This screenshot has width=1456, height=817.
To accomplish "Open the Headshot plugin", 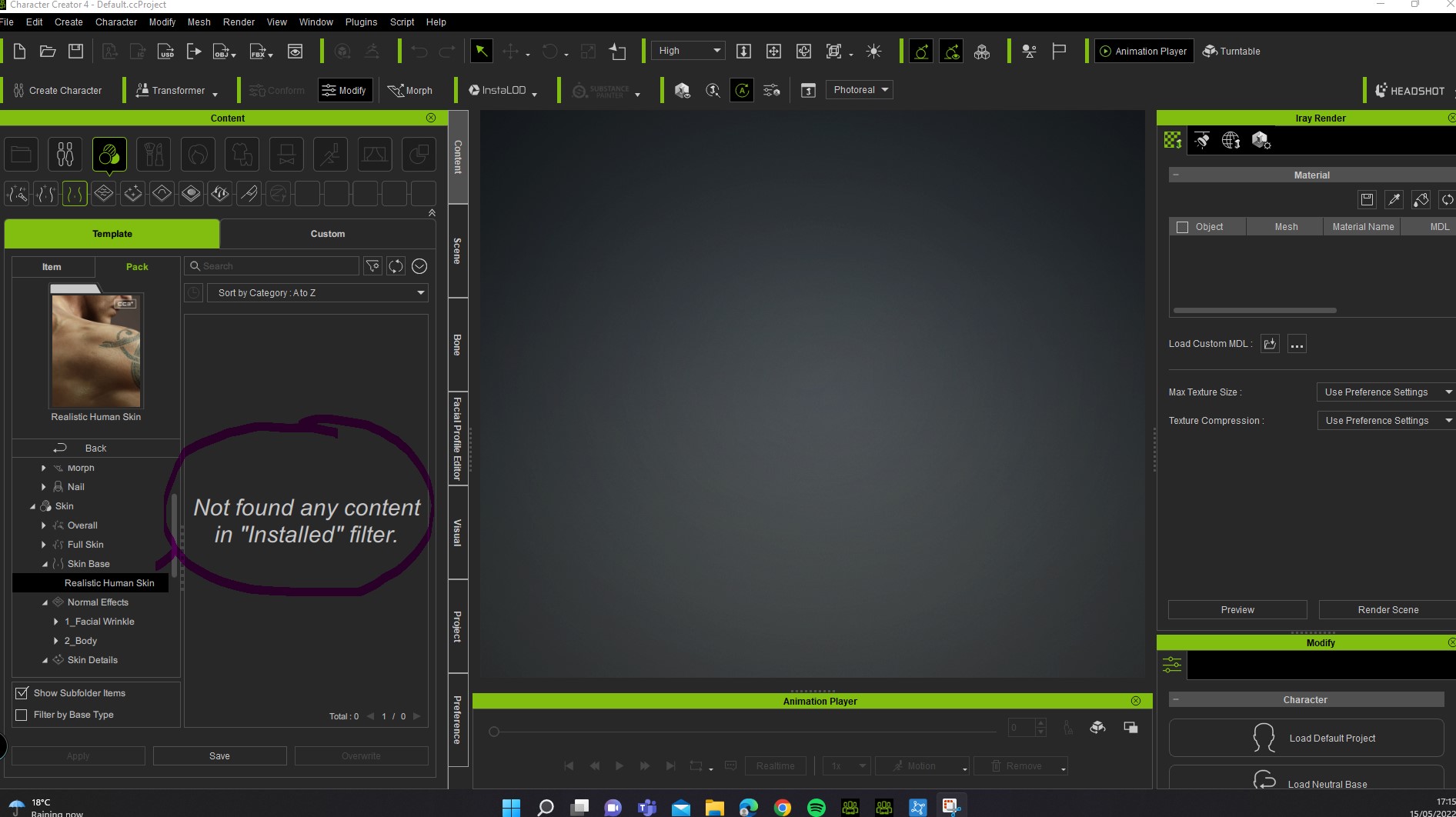I will tap(1410, 91).
